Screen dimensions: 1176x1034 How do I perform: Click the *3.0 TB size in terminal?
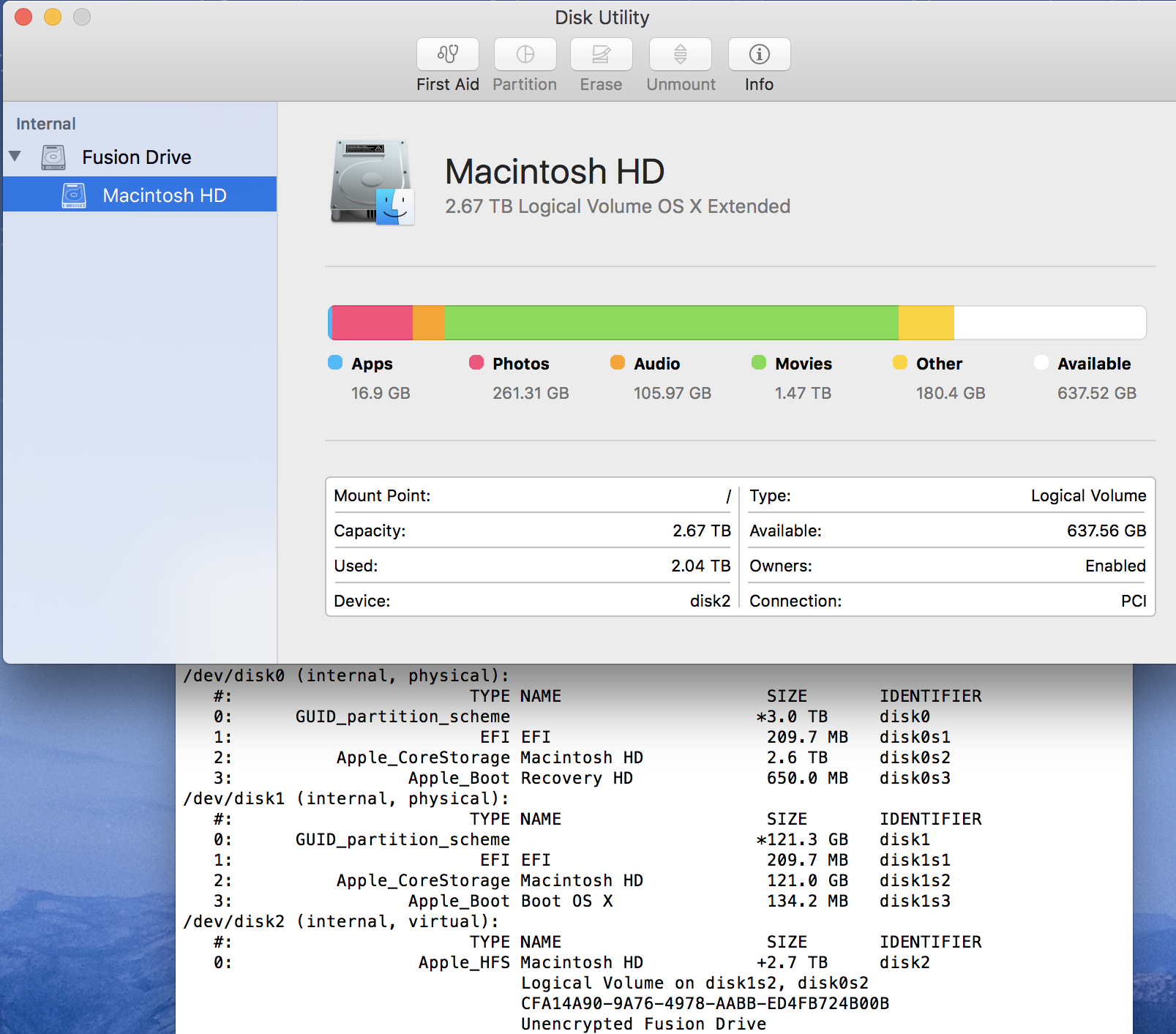point(792,716)
